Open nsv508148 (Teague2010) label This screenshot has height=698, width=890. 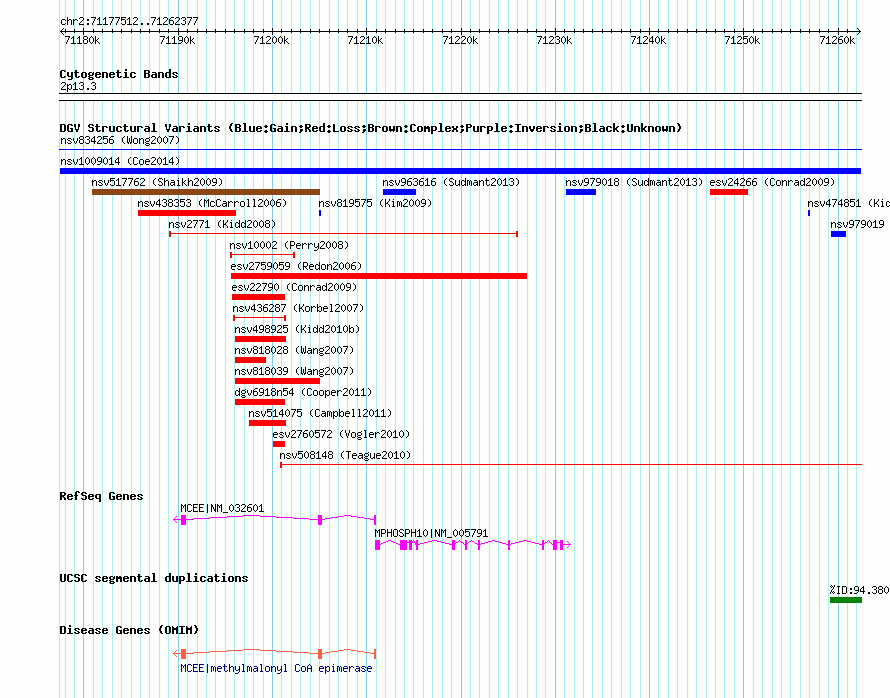345,455
